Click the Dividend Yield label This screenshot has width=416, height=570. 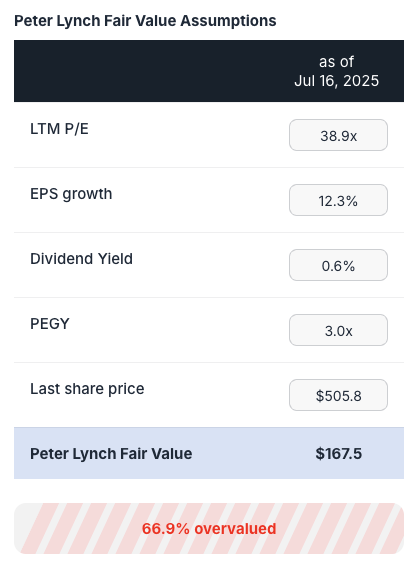[81, 259]
